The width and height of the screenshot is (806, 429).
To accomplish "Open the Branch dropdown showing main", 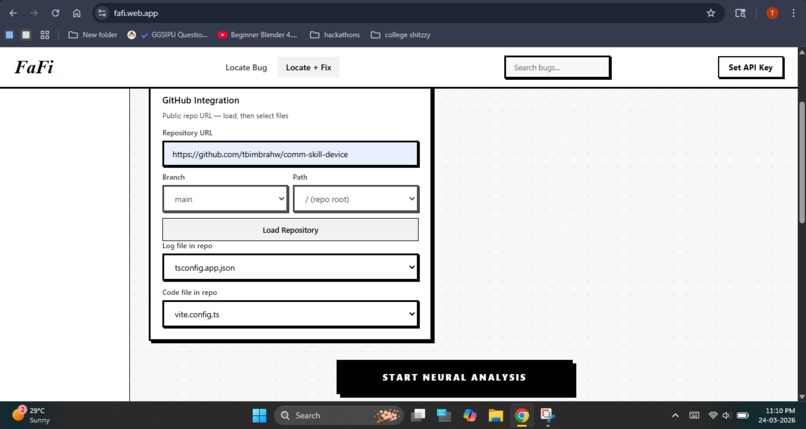I will (225, 199).
